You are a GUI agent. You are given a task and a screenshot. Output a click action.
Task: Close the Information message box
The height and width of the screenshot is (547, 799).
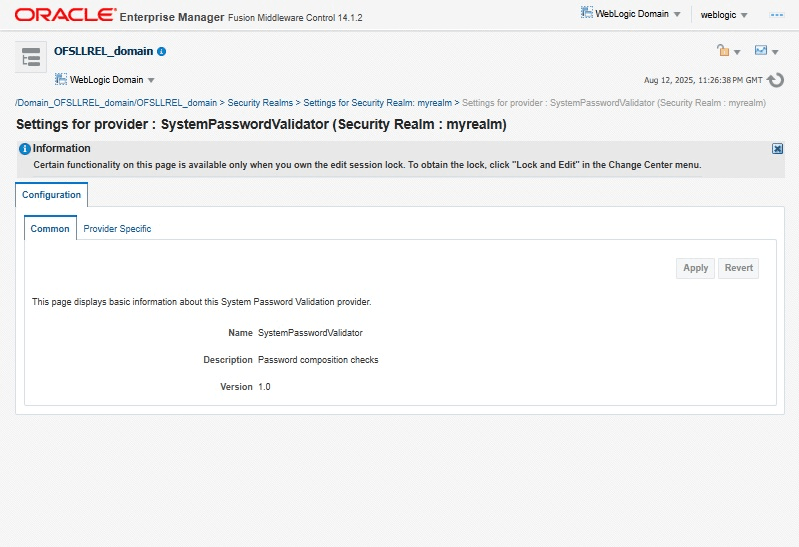777,148
